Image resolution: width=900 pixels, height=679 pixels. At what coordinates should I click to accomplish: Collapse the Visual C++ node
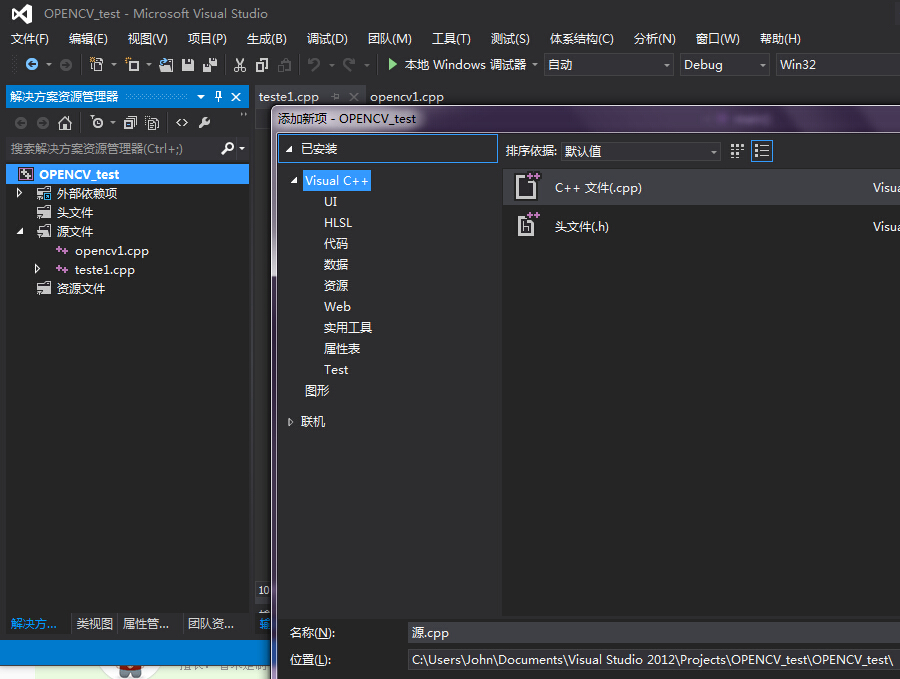click(294, 180)
